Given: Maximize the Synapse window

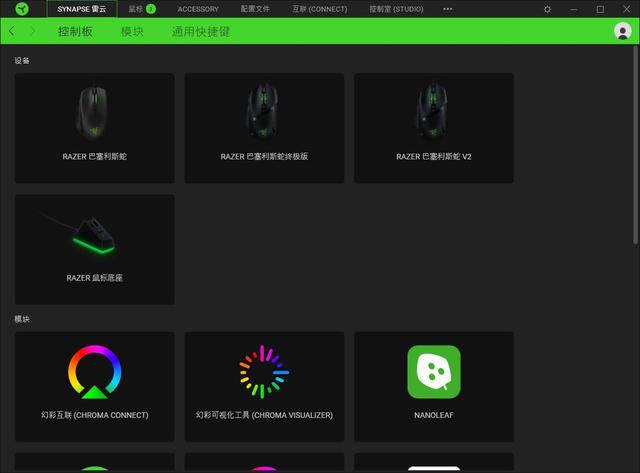Looking at the screenshot, I should pos(600,9).
